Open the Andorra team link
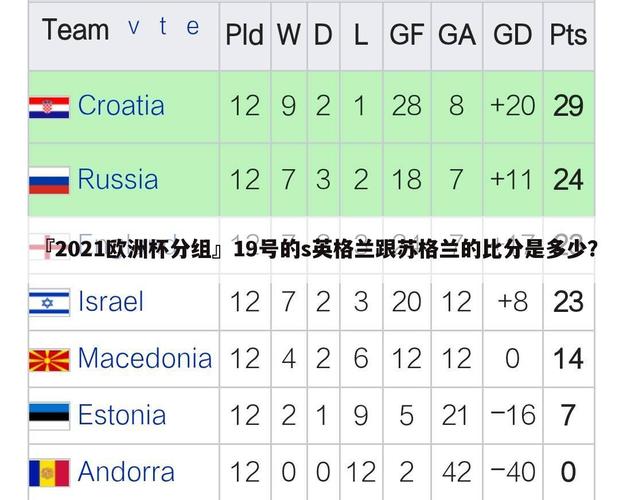Viewport: 619px width, 500px height. pos(126,472)
